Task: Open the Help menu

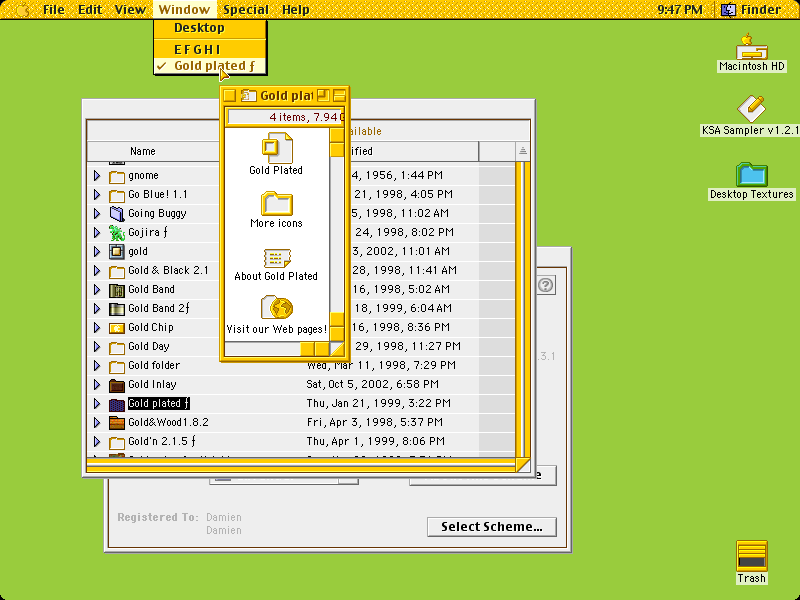Action: 295,10
